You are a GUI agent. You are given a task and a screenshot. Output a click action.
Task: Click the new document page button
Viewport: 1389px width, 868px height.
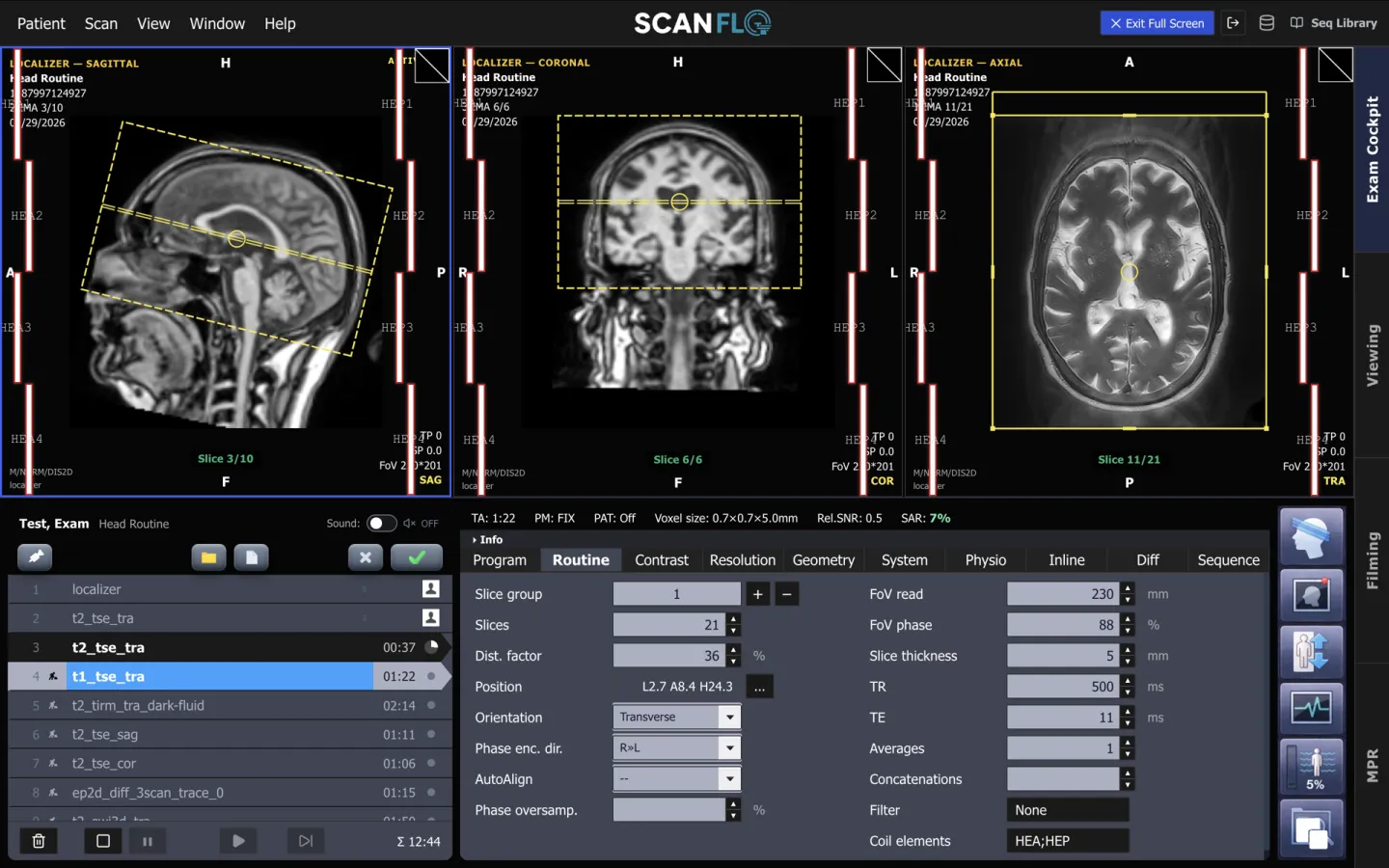click(252, 557)
